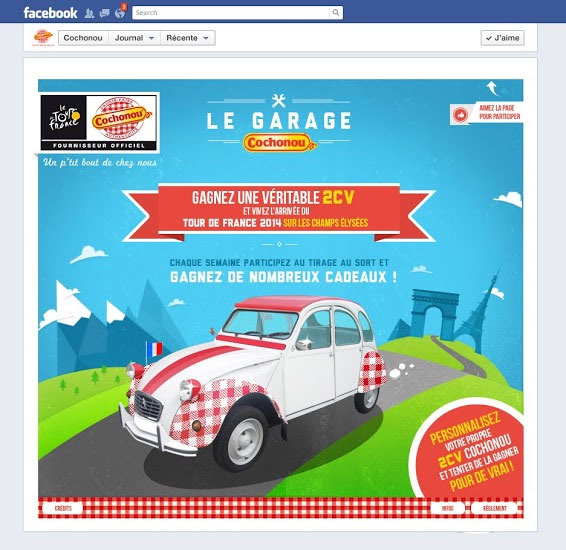Click the Crédits button
This screenshot has width=566, height=550.
63,508
